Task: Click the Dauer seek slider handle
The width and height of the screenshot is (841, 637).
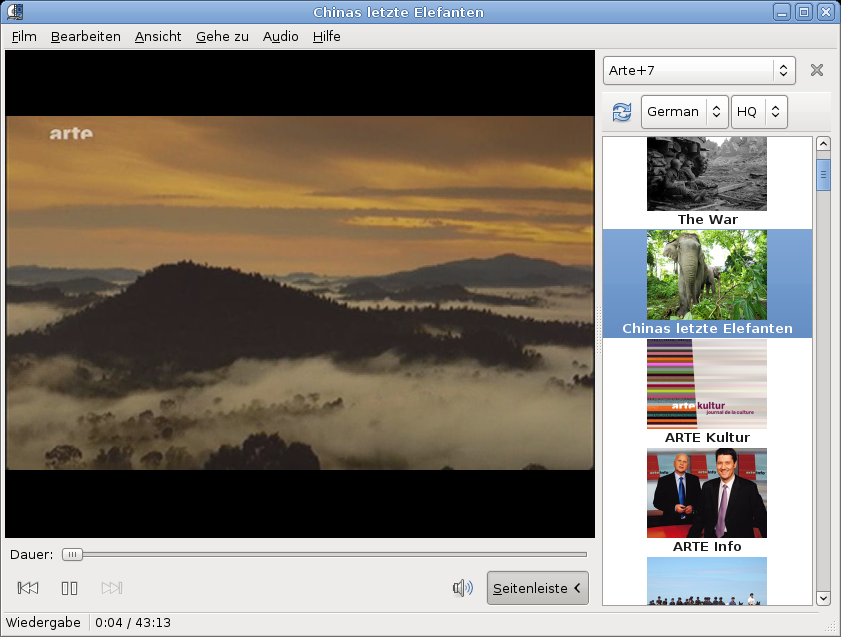Action: click(72, 554)
